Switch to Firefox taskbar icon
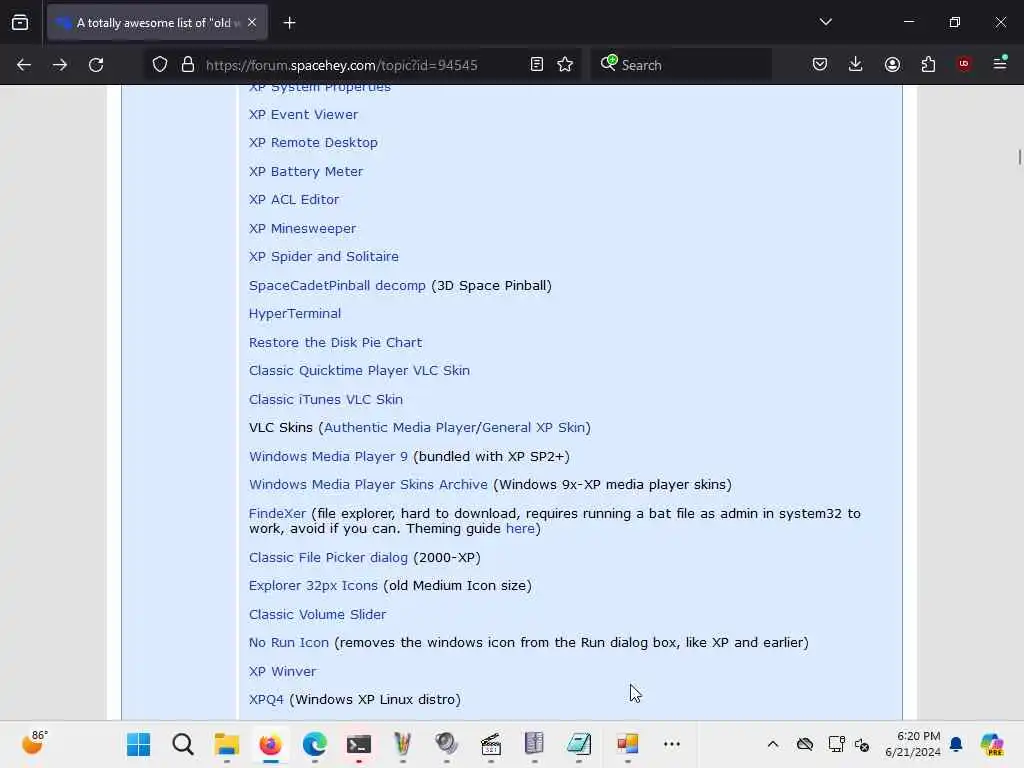Screen dimensions: 1024x768 (x=270, y=744)
